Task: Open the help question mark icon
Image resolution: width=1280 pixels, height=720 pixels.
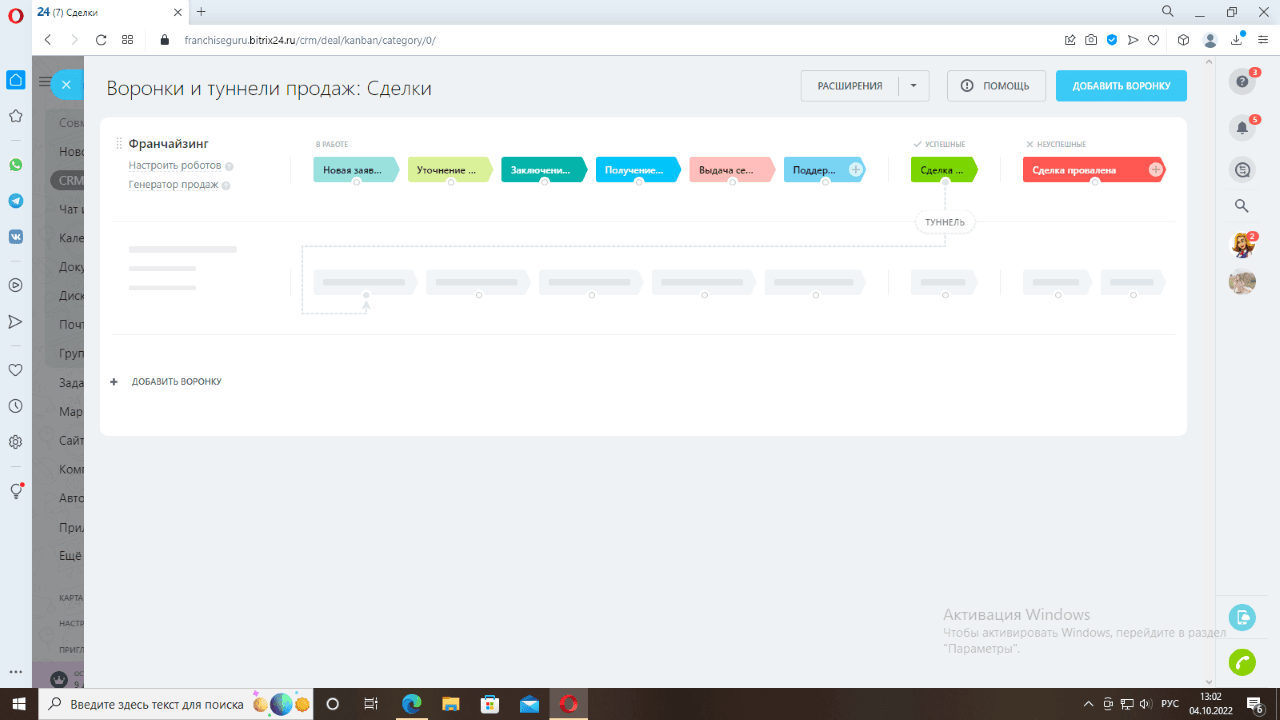Action: (1242, 81)
